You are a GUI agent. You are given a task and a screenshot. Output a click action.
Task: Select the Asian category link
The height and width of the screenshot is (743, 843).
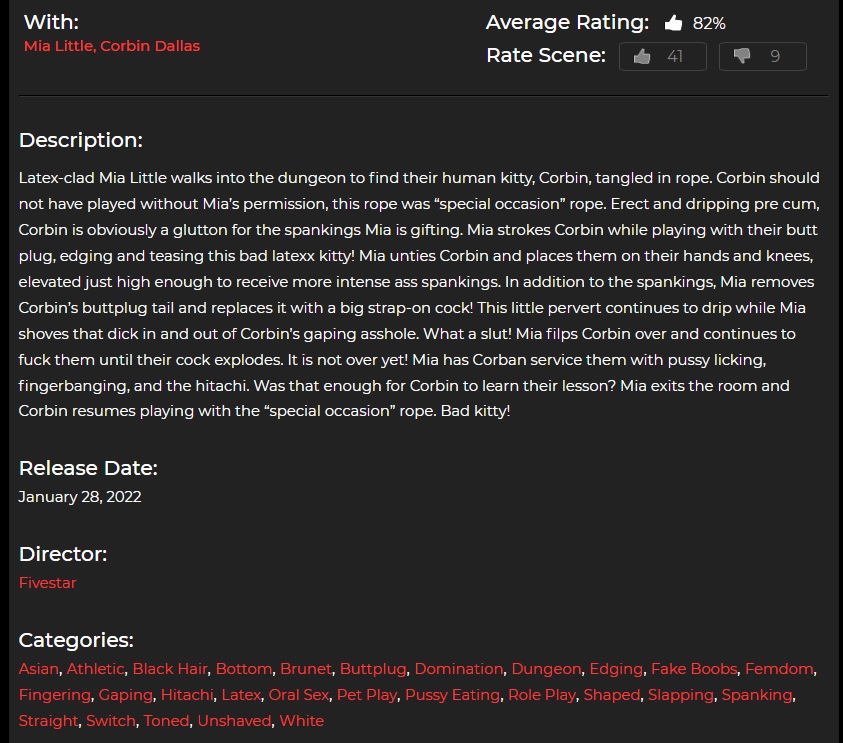click(x=39, y=668)
